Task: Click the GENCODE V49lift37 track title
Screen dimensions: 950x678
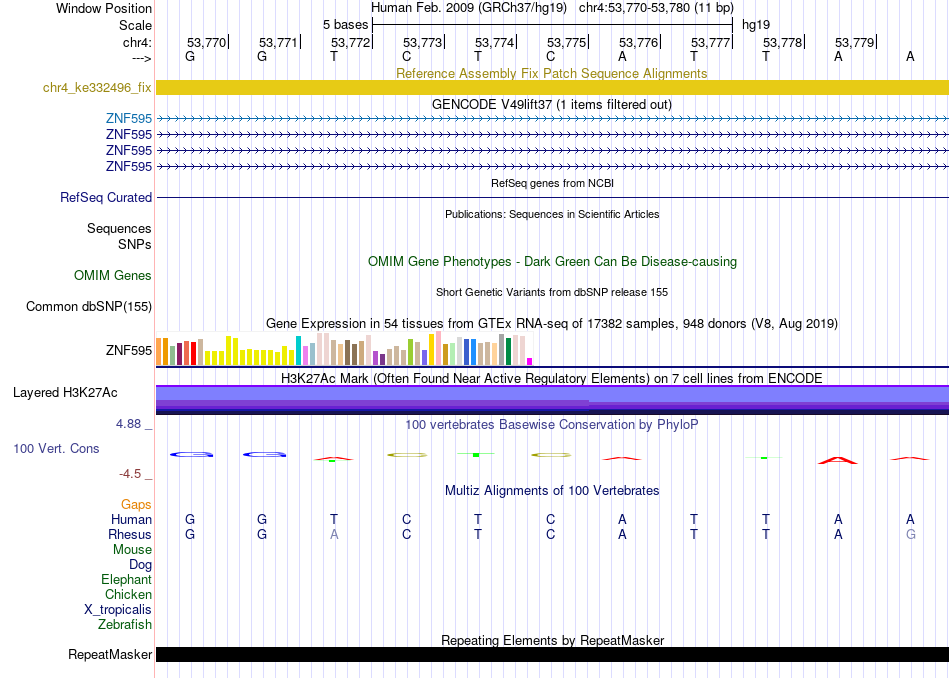Action: coord(552,104)
